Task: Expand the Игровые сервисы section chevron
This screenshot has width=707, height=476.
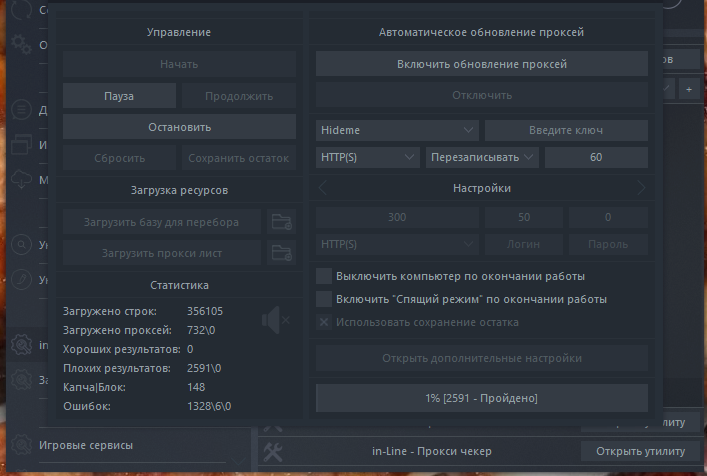Action: click(239, 461)
